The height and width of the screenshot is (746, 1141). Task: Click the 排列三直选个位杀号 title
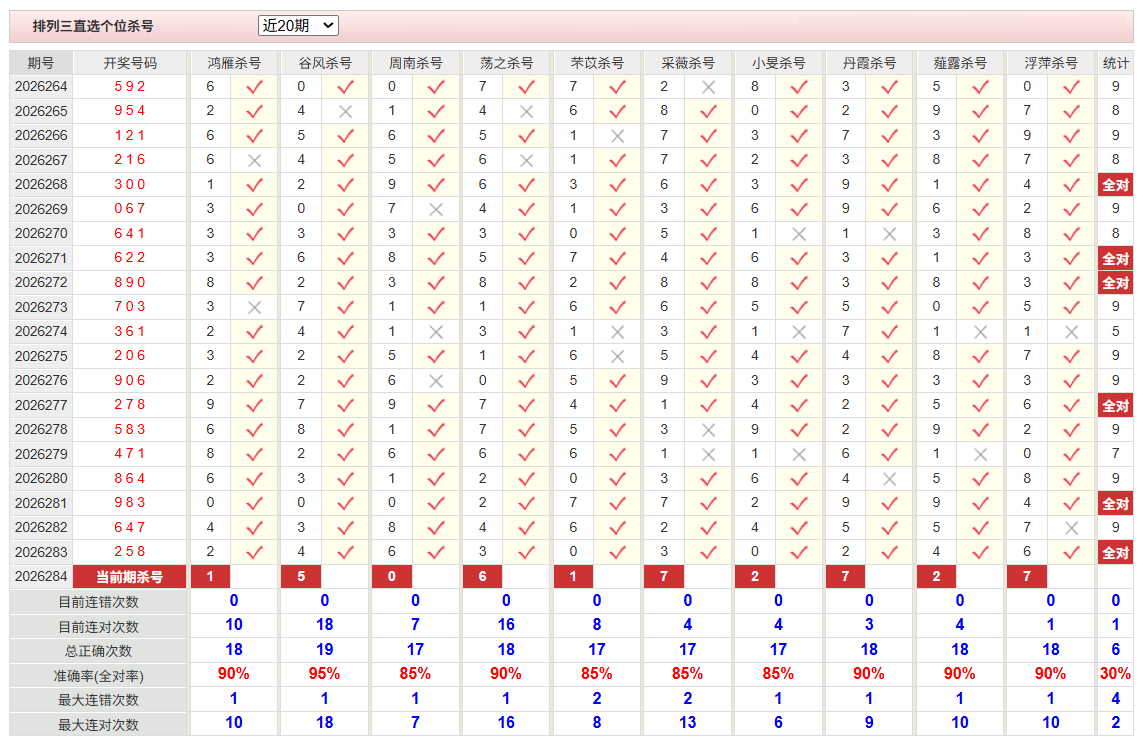coord(93,26)
